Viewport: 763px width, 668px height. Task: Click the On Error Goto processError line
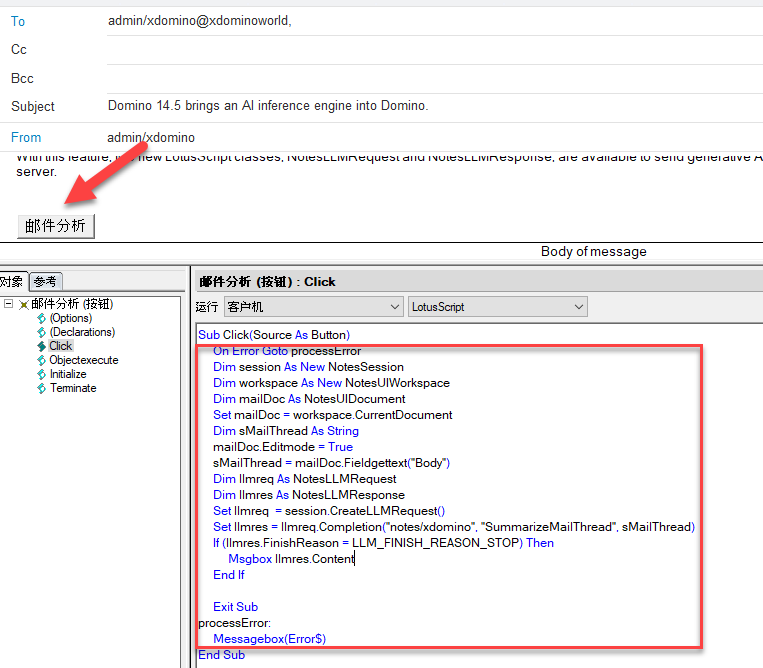[287, 351]
